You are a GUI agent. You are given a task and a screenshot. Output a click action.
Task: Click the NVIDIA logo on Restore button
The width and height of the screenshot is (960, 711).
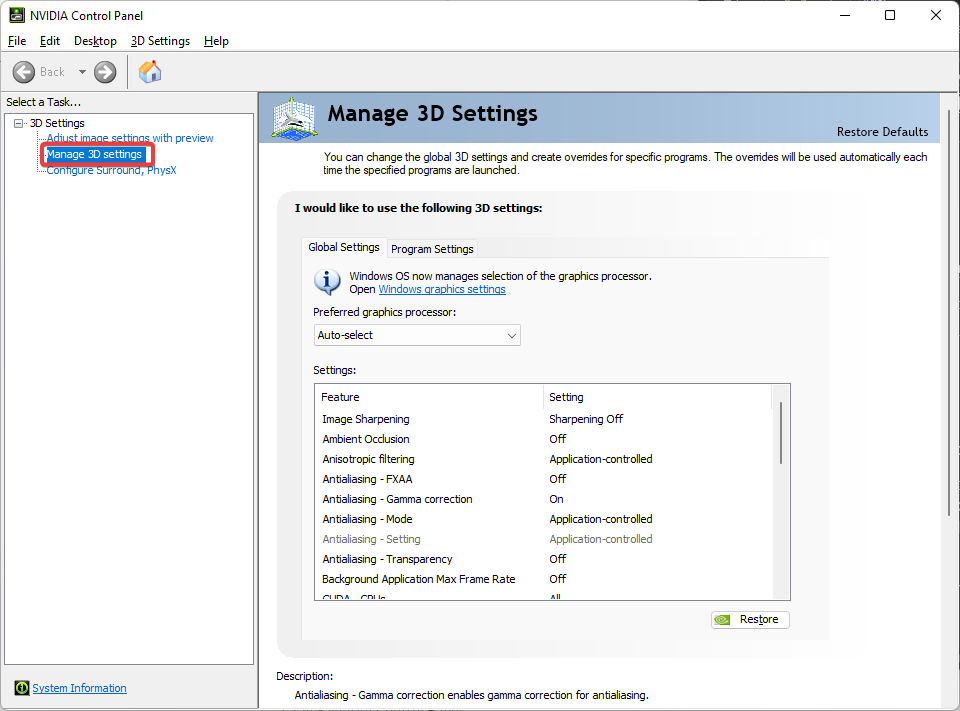click(x=722, y=620)
